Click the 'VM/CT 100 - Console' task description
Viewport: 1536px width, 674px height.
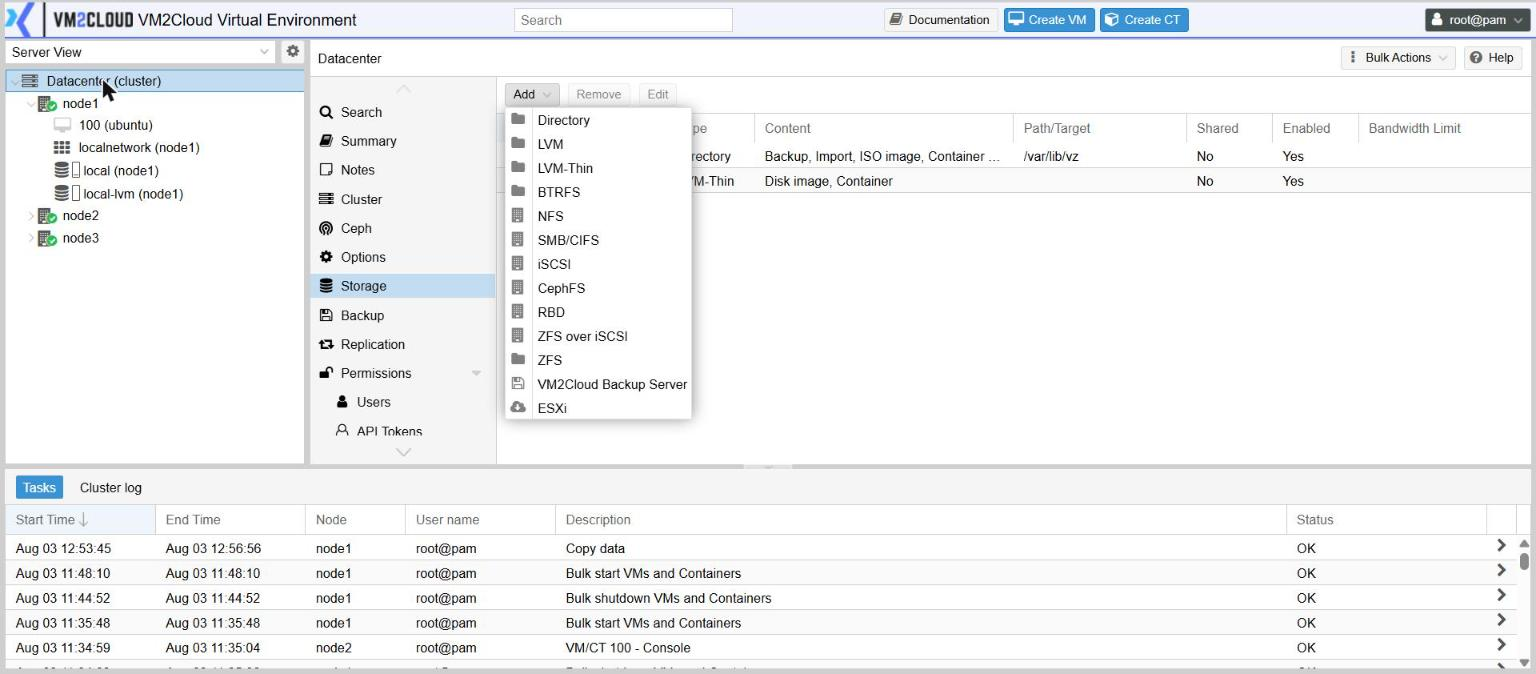tap(628, 648)
